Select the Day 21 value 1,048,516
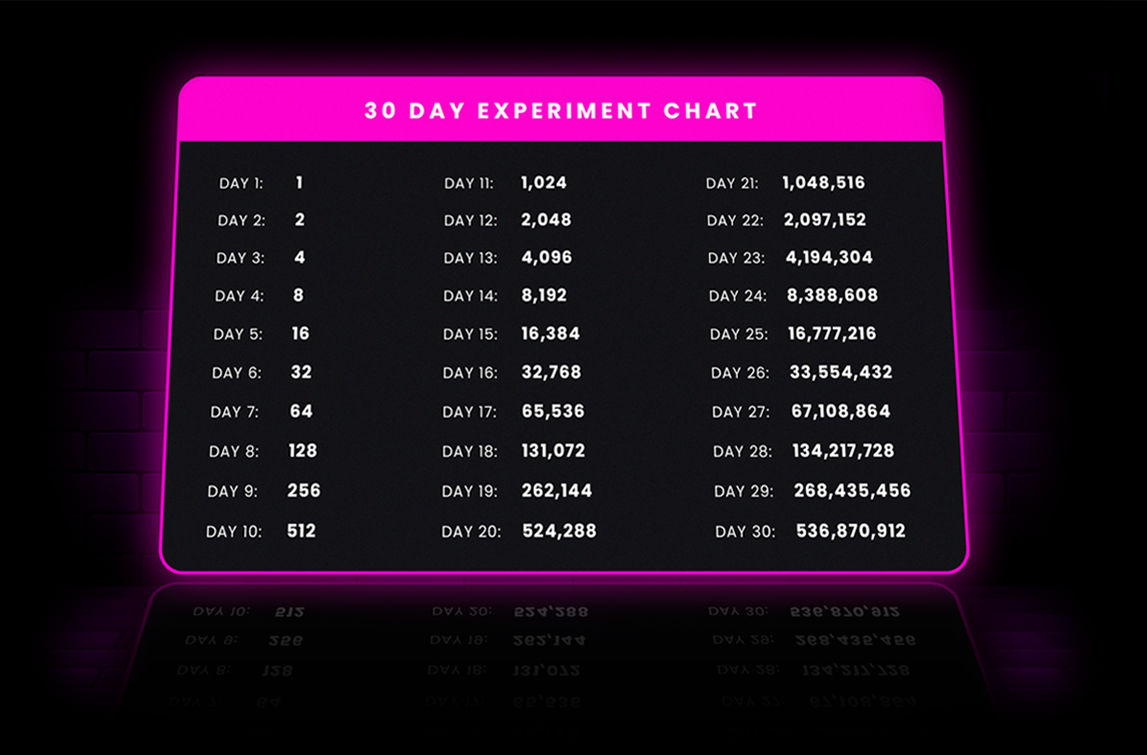Viewport: 1147px width, 755px height. [824, 182]
